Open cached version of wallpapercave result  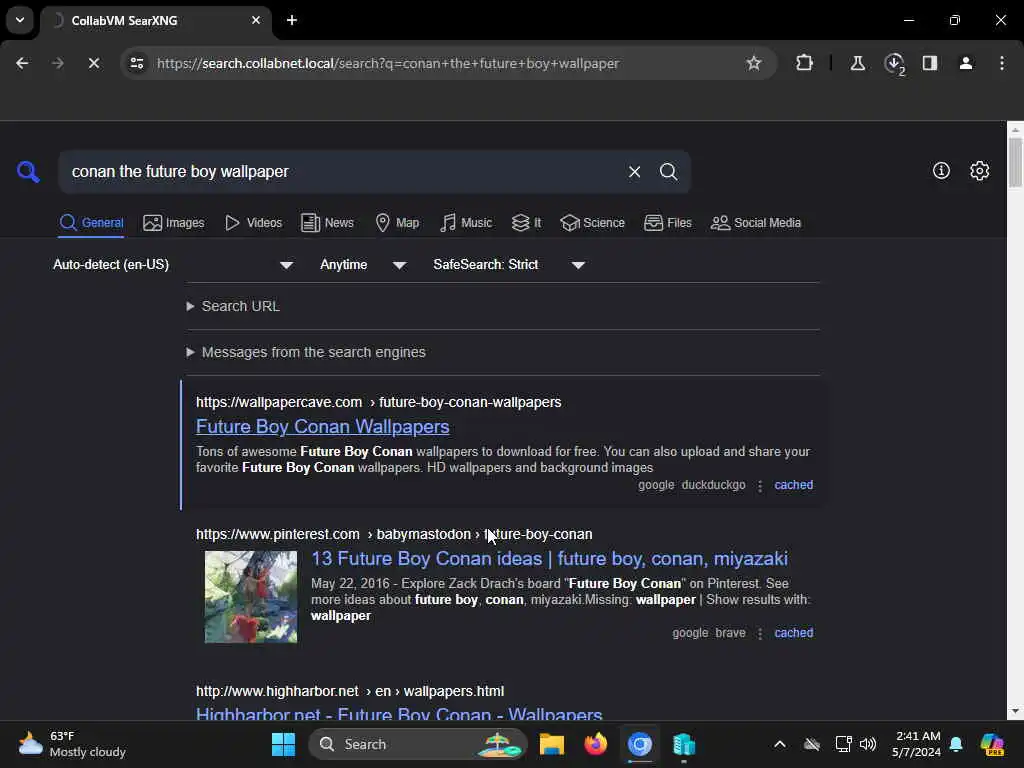click(x=793, y=485)
